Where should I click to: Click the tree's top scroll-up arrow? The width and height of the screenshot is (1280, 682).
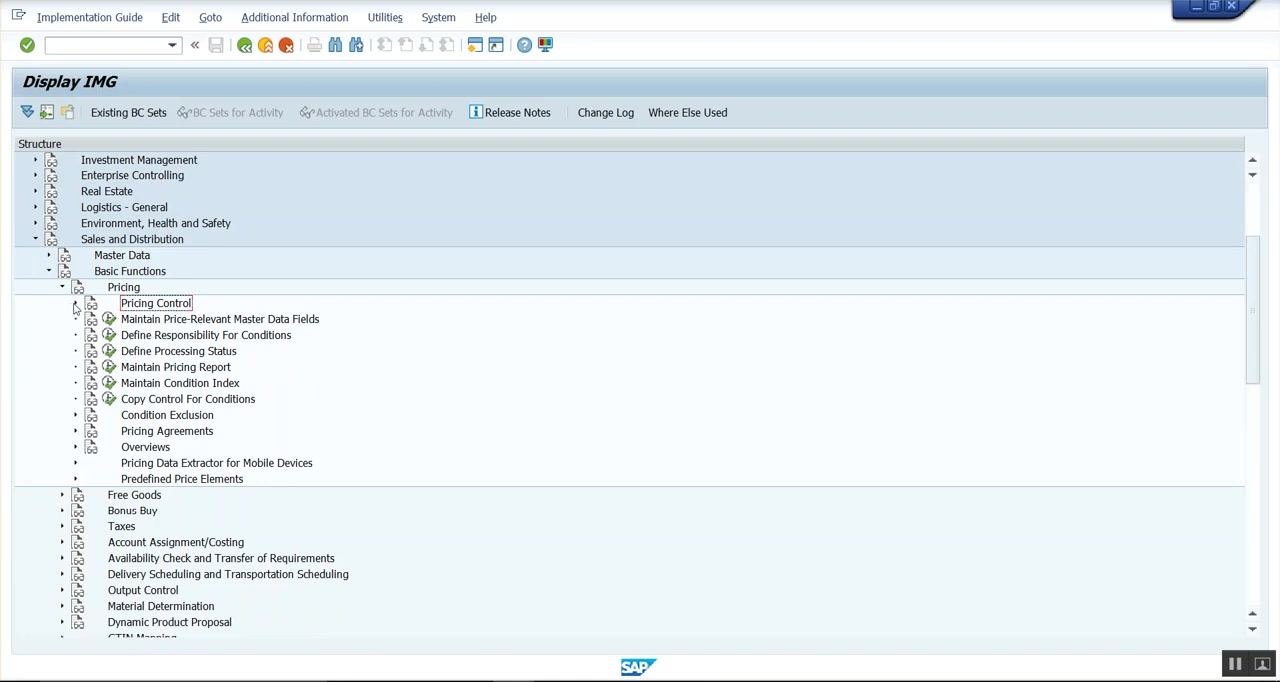1252,160
